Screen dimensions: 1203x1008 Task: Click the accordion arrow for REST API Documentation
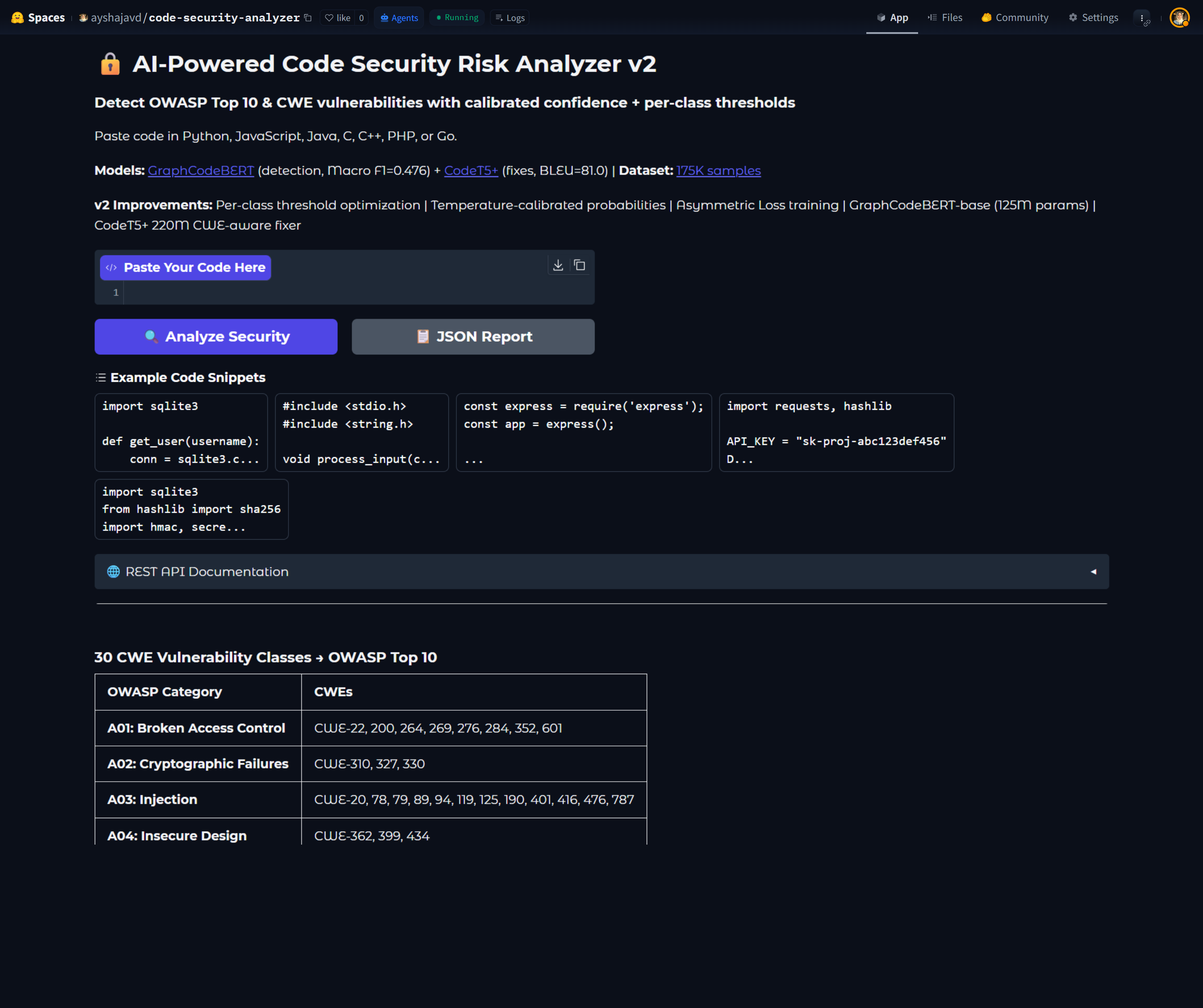pyautogui.click(x=1093, y=571)
